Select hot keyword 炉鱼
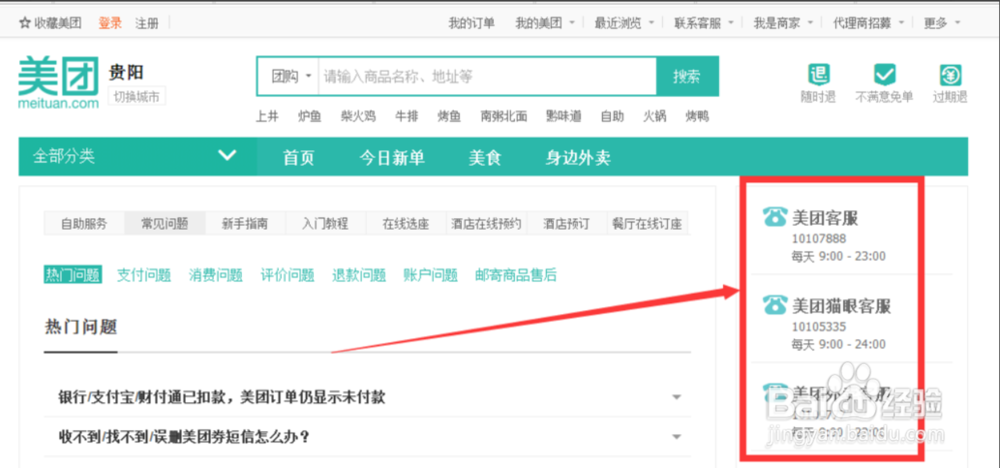 tap(309, 117)
